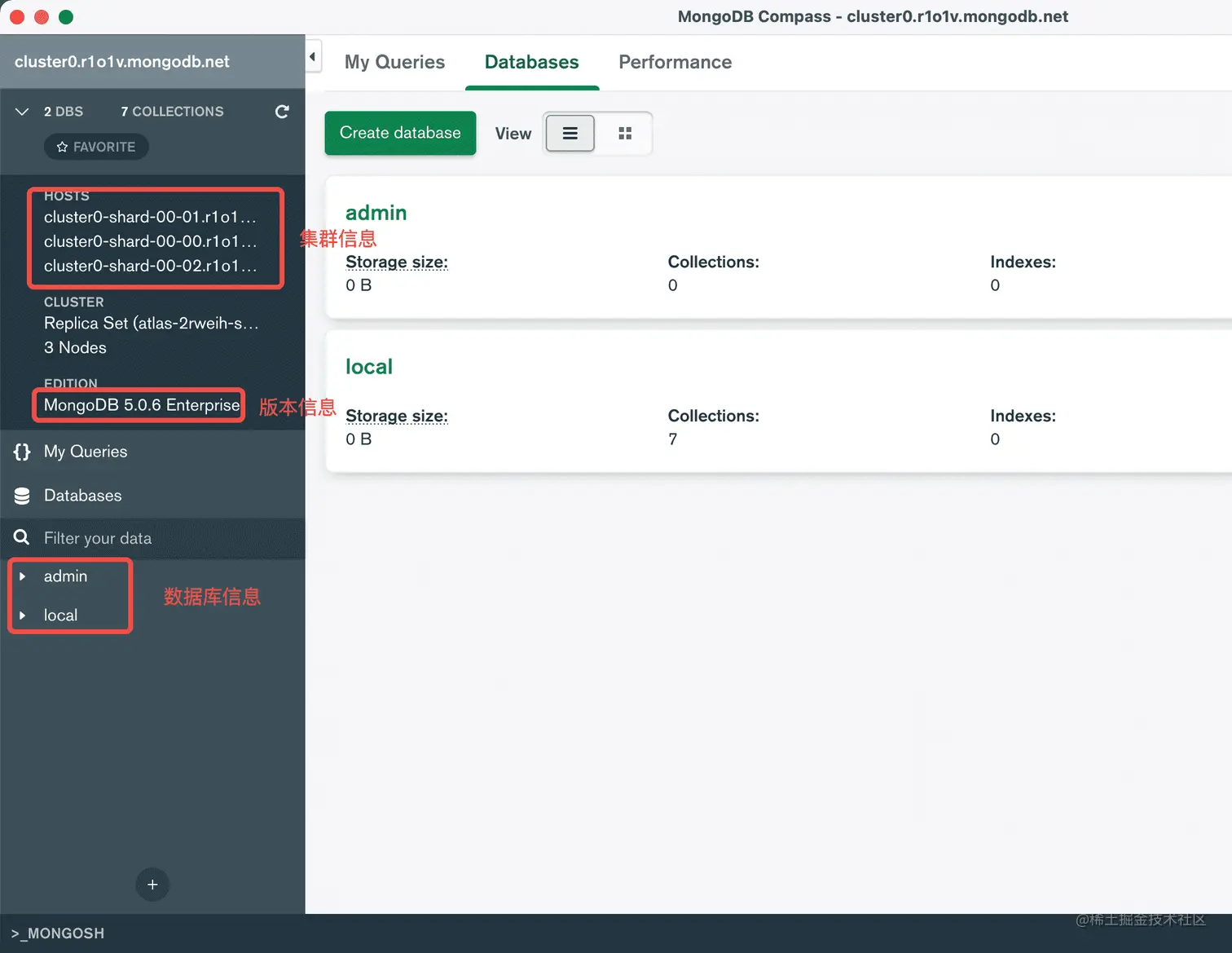Click the green macOS maximize button
1232x953 pixels.
pos(66,17)
